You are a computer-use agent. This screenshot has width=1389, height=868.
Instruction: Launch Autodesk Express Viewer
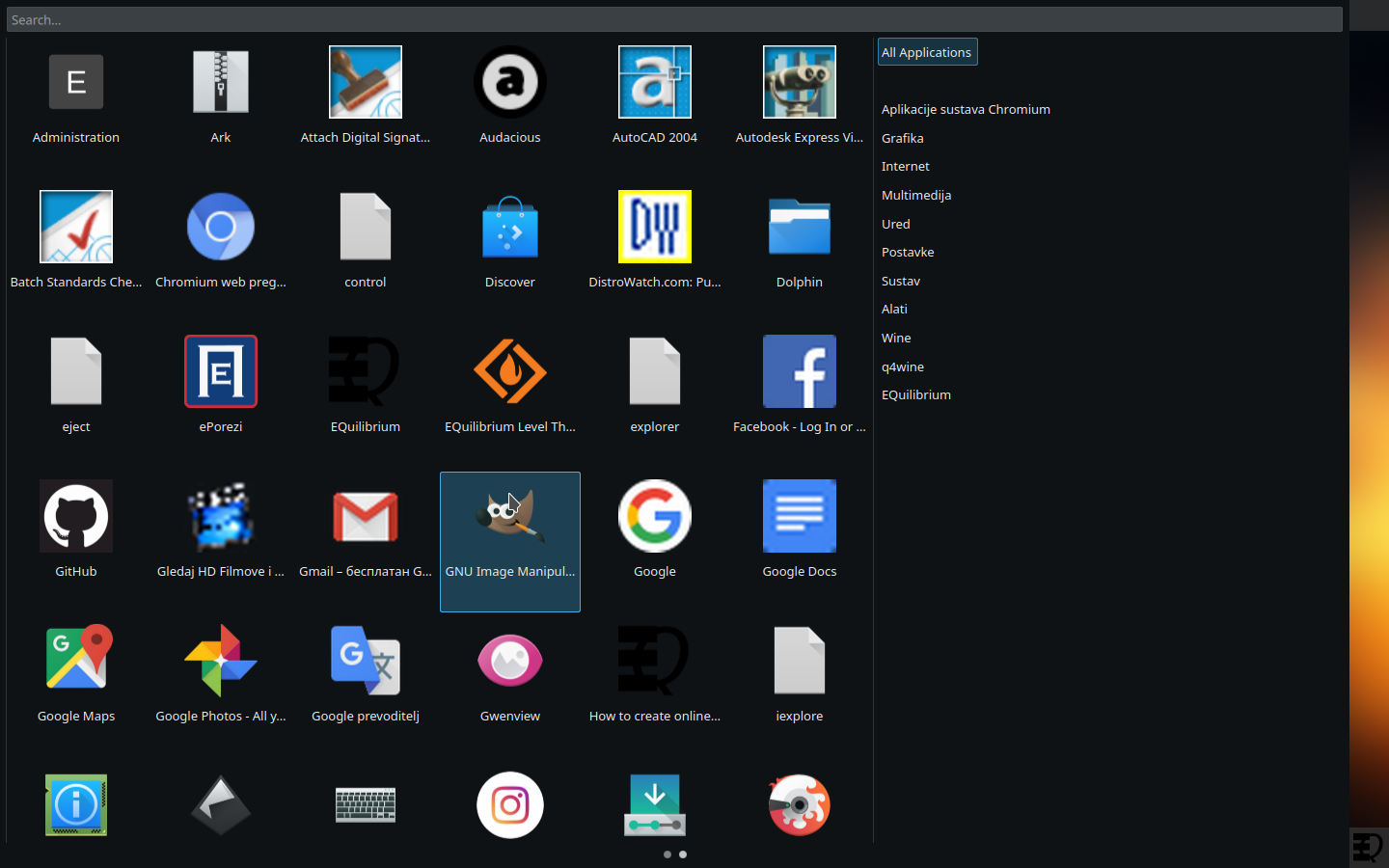[x=800, y=95]
